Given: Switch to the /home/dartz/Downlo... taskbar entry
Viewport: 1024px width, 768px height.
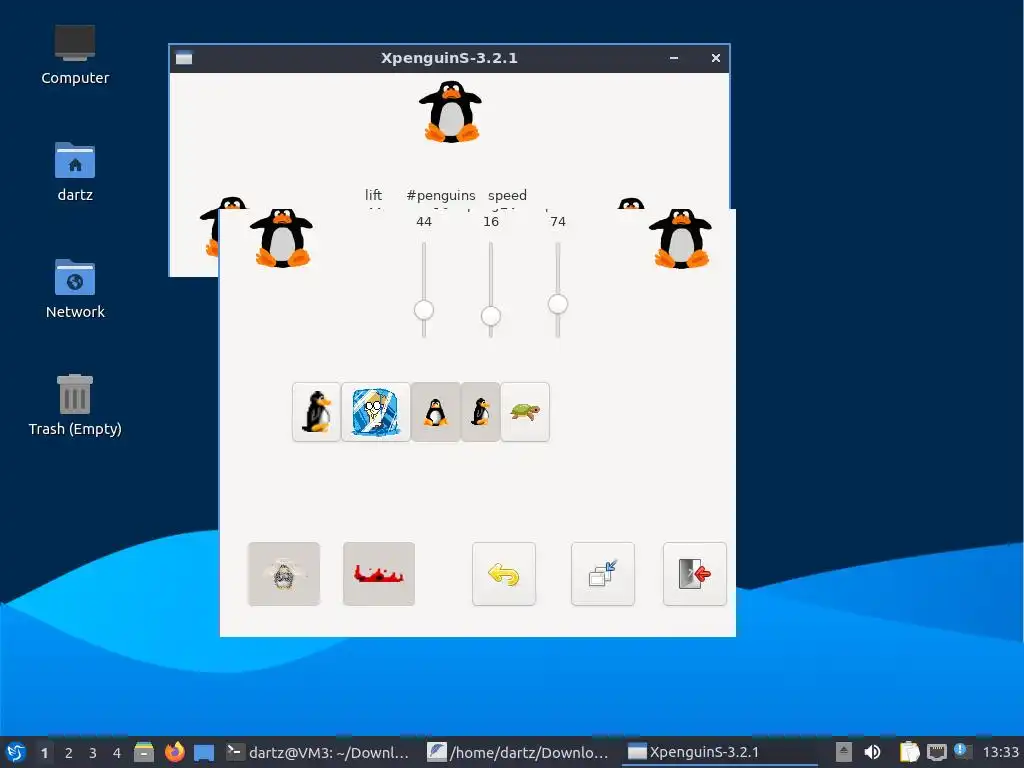Looking at the screenshot, I should pos(518,752).
